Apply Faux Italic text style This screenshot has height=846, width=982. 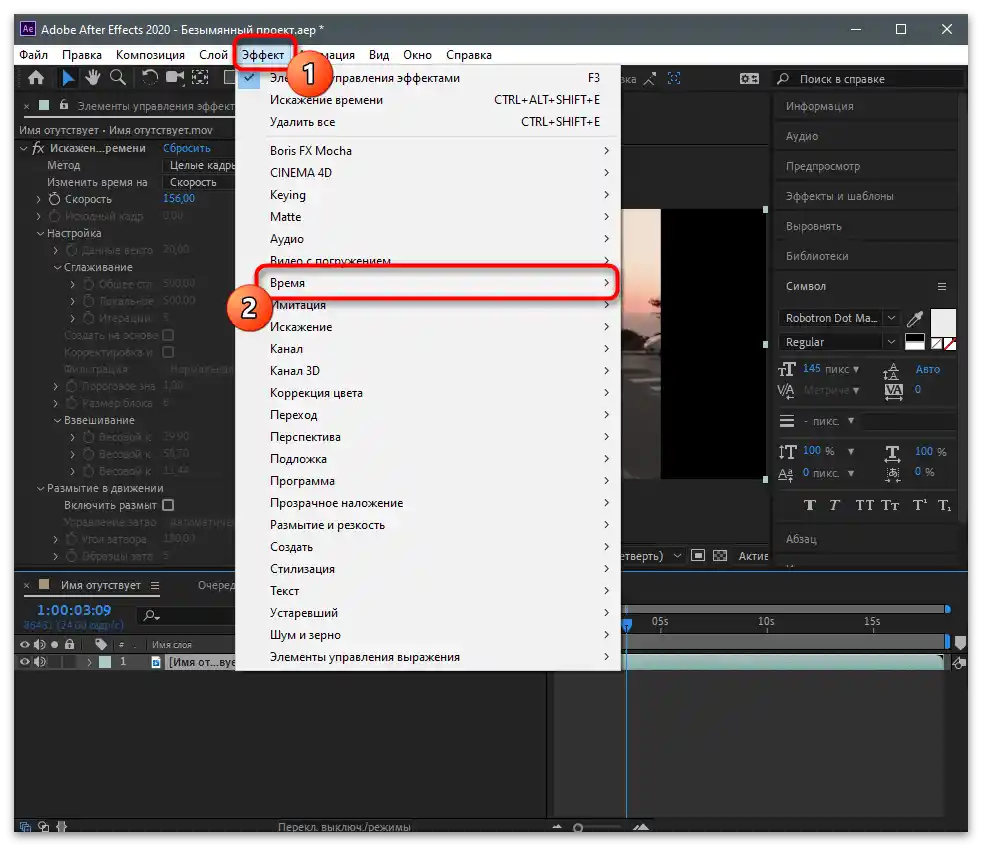(x=834, y=505)
